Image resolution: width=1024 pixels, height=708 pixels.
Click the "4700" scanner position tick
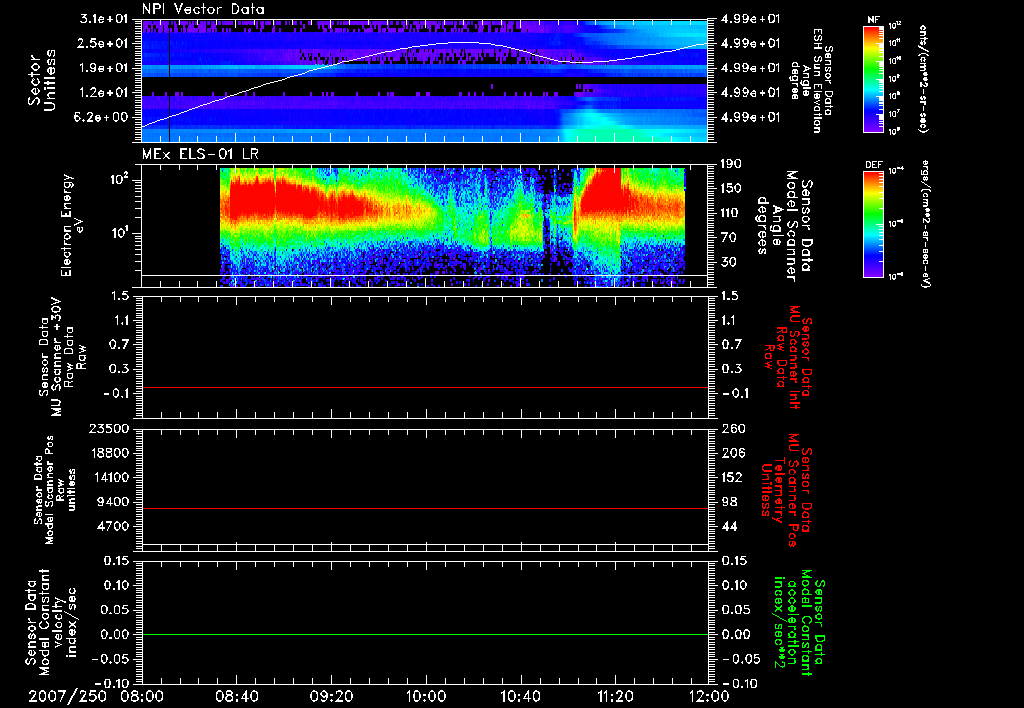click(114, 526)
